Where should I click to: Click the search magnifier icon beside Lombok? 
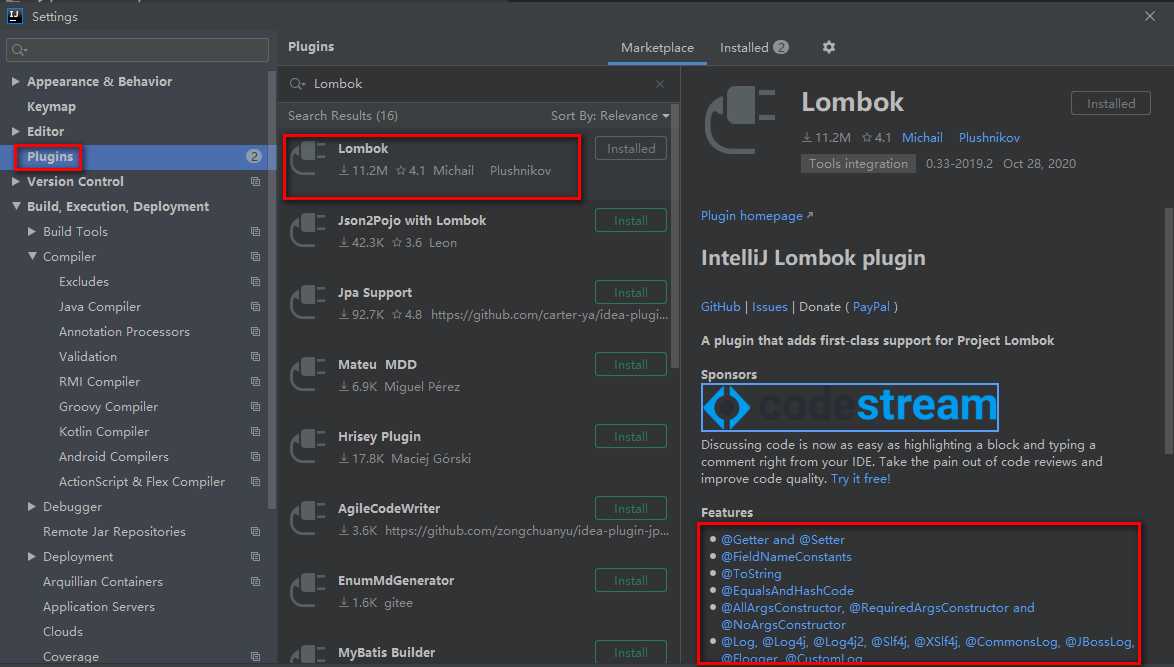(x=297, y=84)
